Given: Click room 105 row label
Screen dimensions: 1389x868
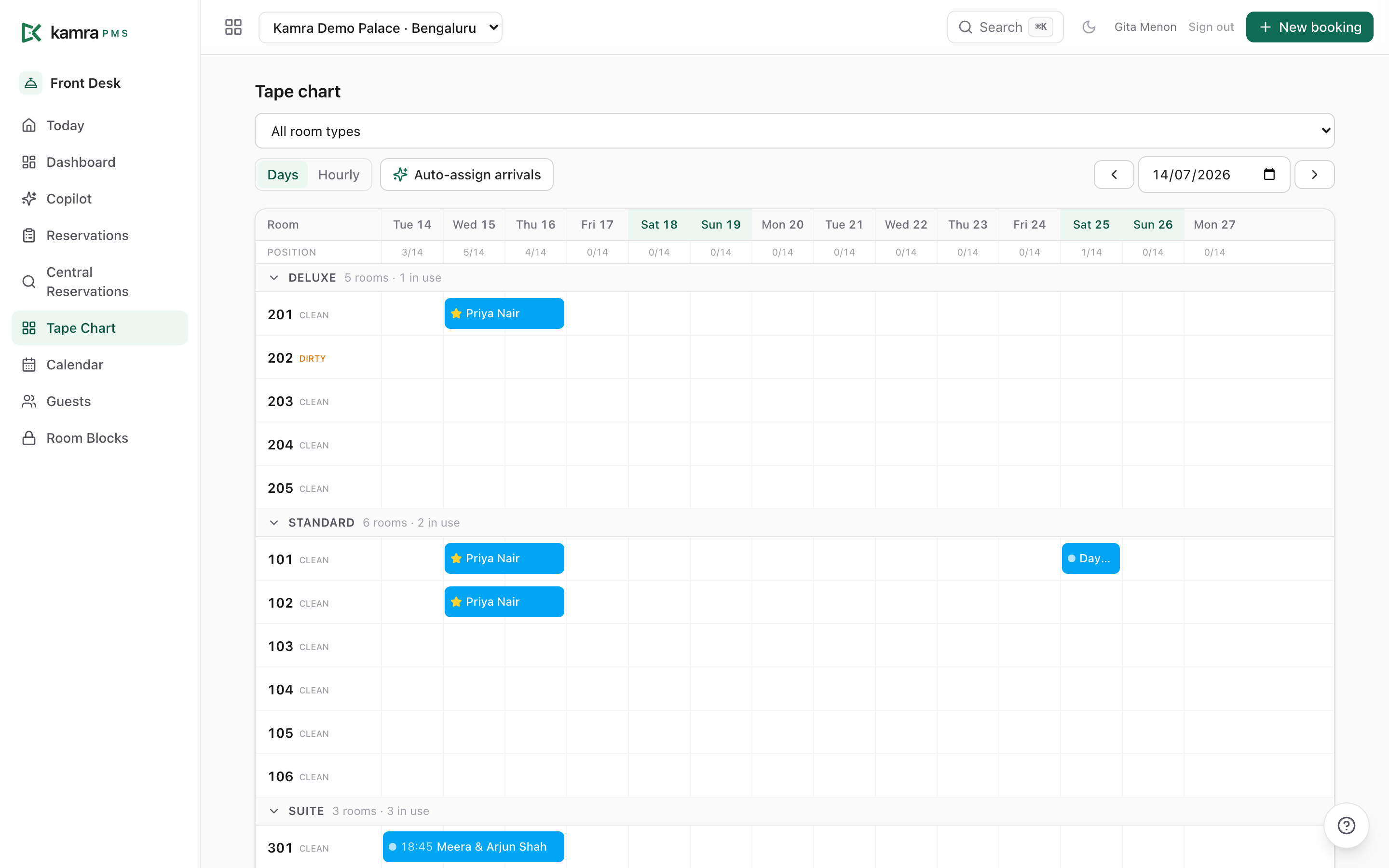Looking at the screenshot, I should click(298, 733).
